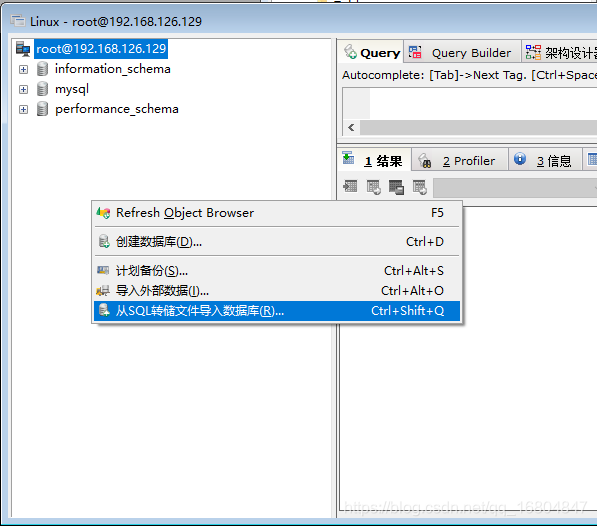This screenshot has height=526, width=597.
Task: Click the performance_schema database cylinder icon
Action: (42, 109)
